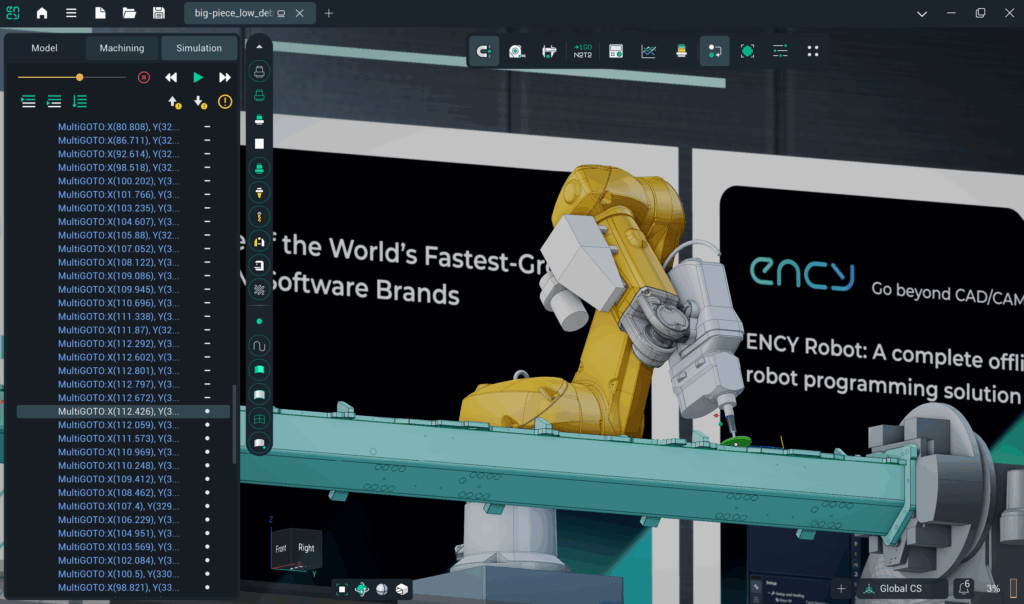Open the simulation settings sliders icon
The image size is (1024, 604).
[x=780, y=51]
